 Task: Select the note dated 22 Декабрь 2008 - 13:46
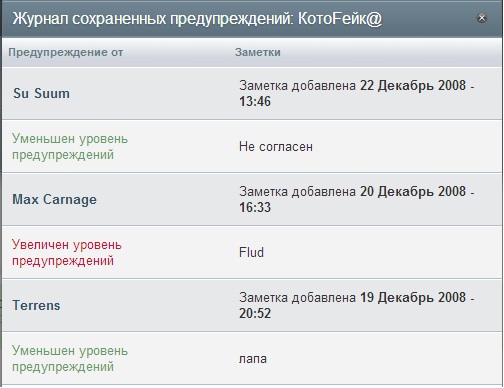pyautogui.click(x=357, y=93)
